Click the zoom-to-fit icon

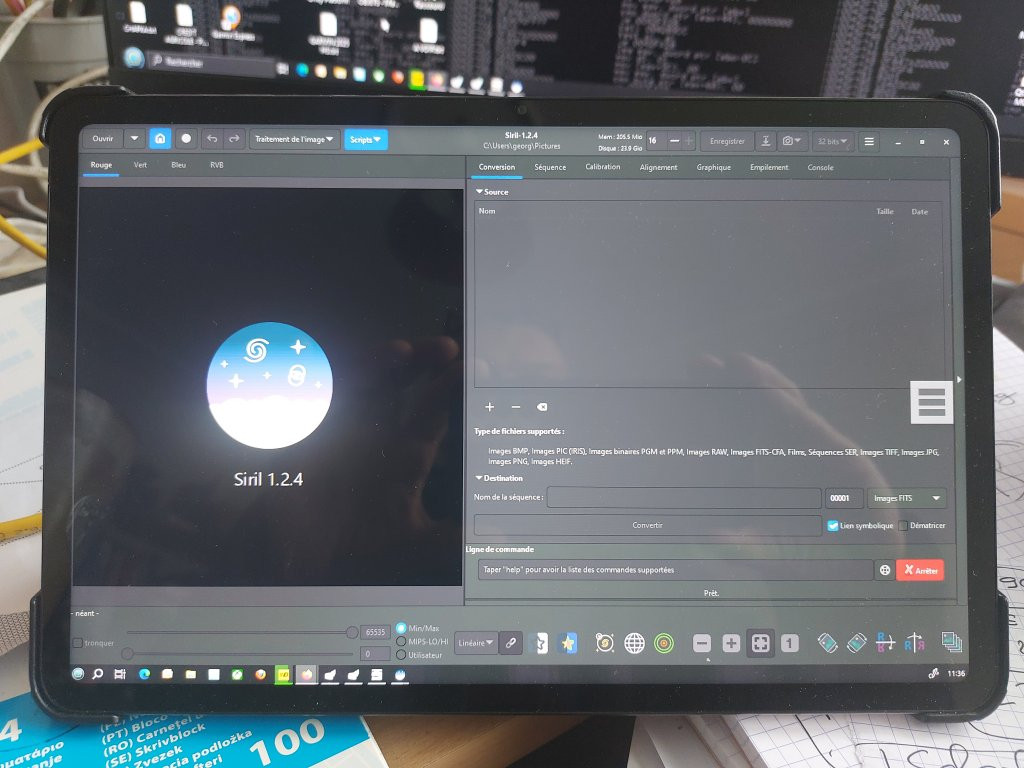tap(760, 643)
